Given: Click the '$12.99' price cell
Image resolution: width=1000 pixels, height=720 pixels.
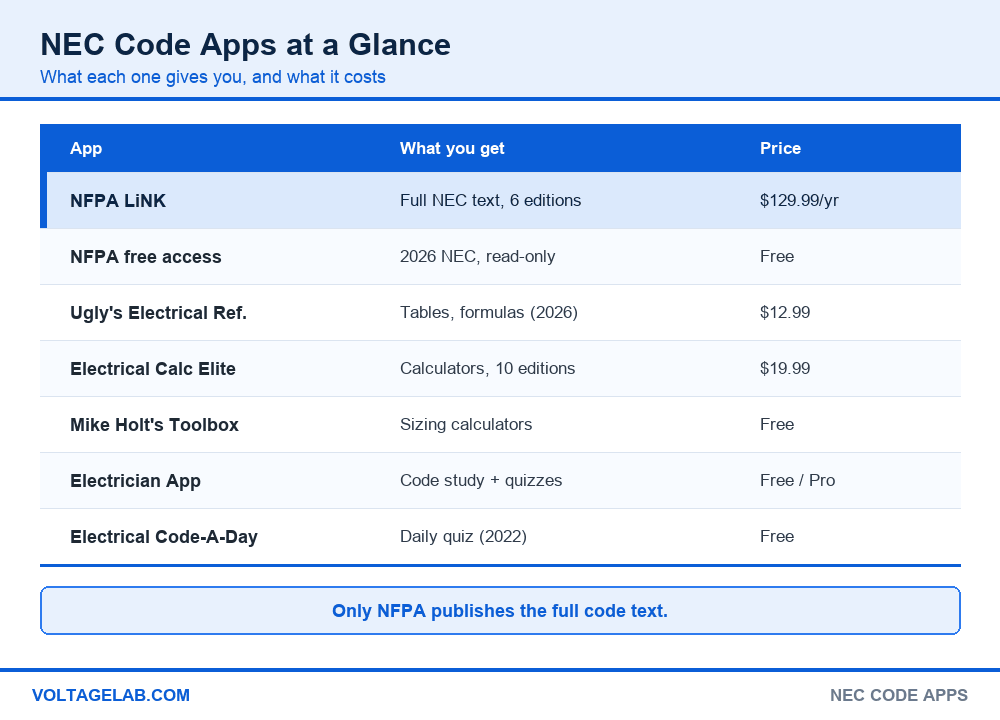Looking at the screenshot, I should (785, 312).
